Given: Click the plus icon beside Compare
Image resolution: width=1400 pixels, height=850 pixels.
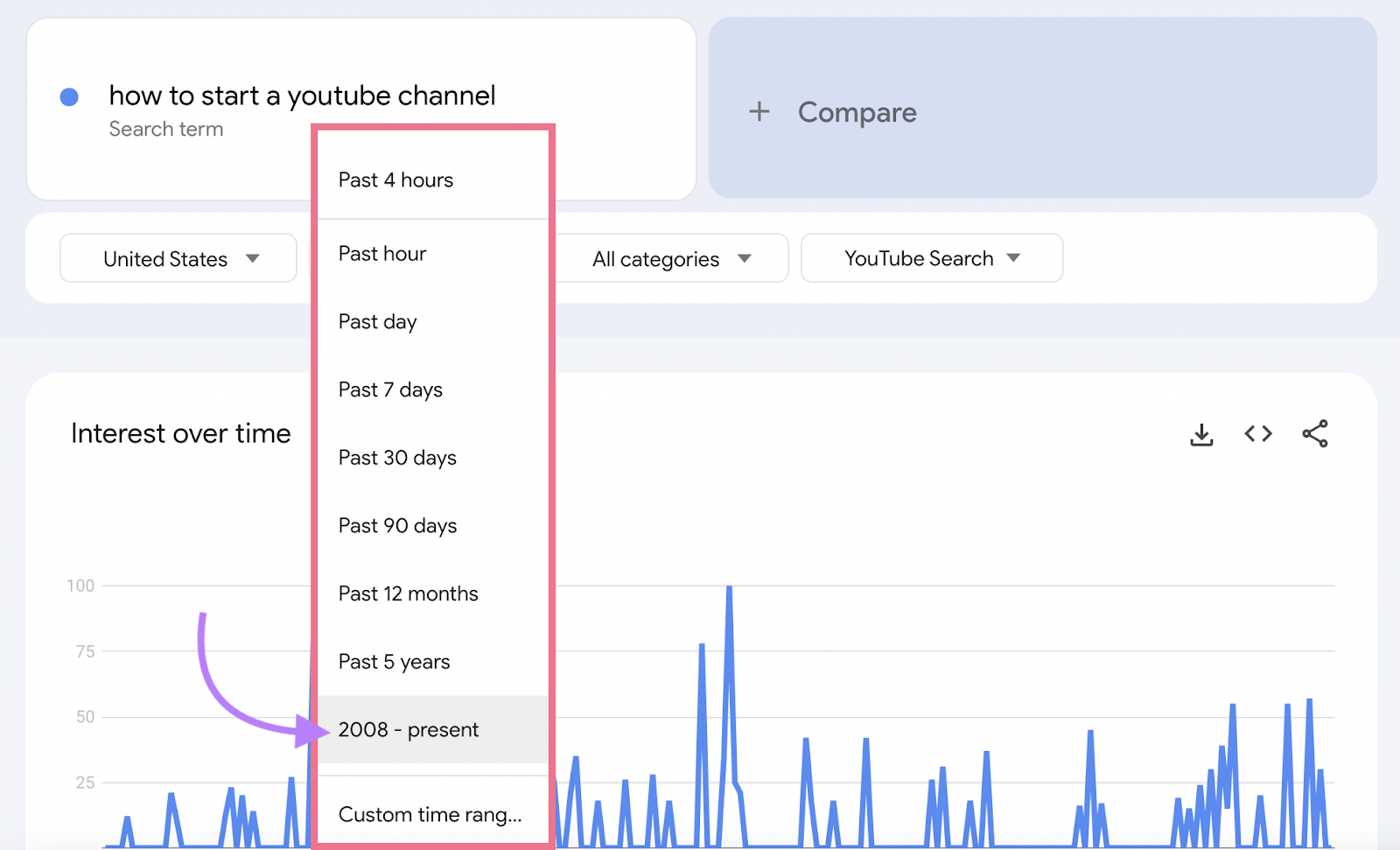Looking at the screenshot, I should [759, 111].
